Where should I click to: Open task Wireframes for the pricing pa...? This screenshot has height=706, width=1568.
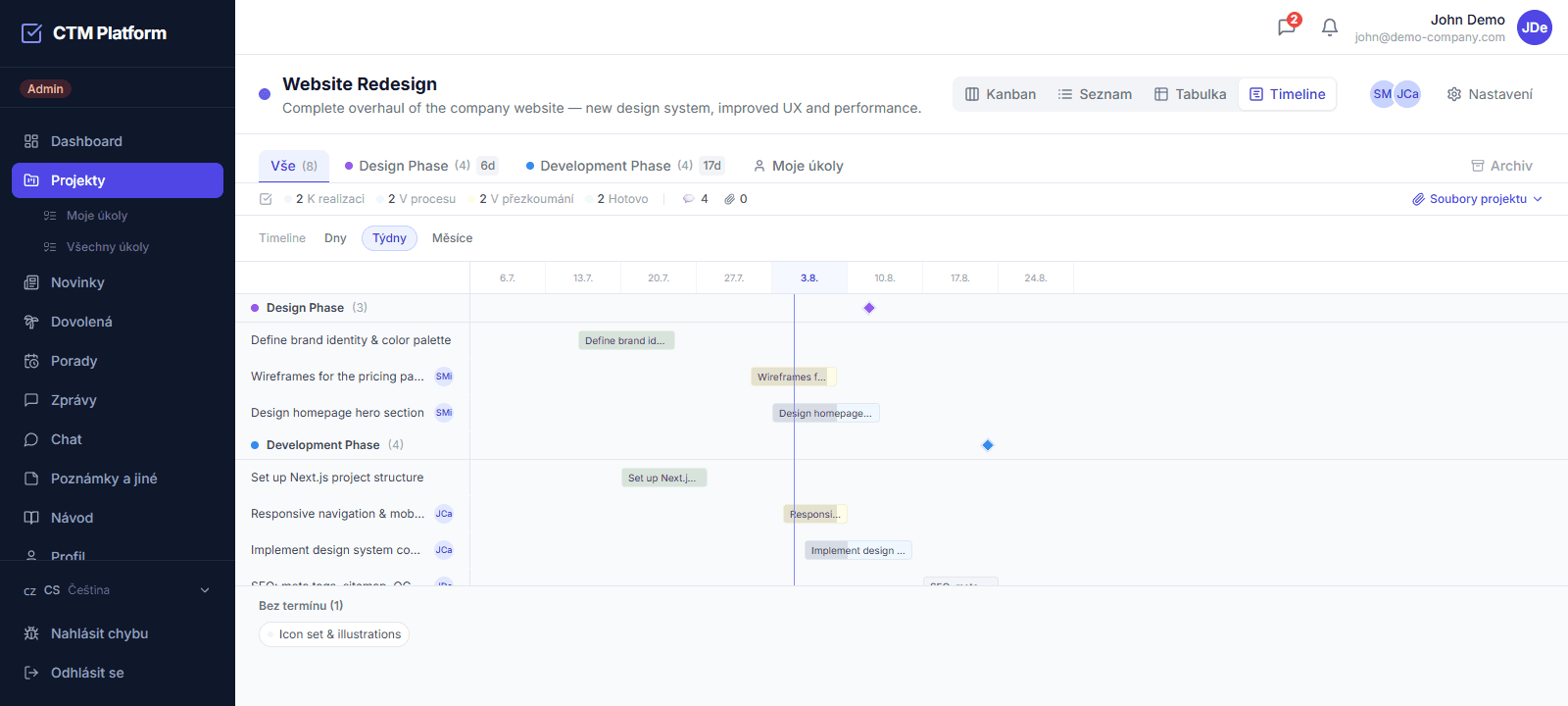(337, 377)
